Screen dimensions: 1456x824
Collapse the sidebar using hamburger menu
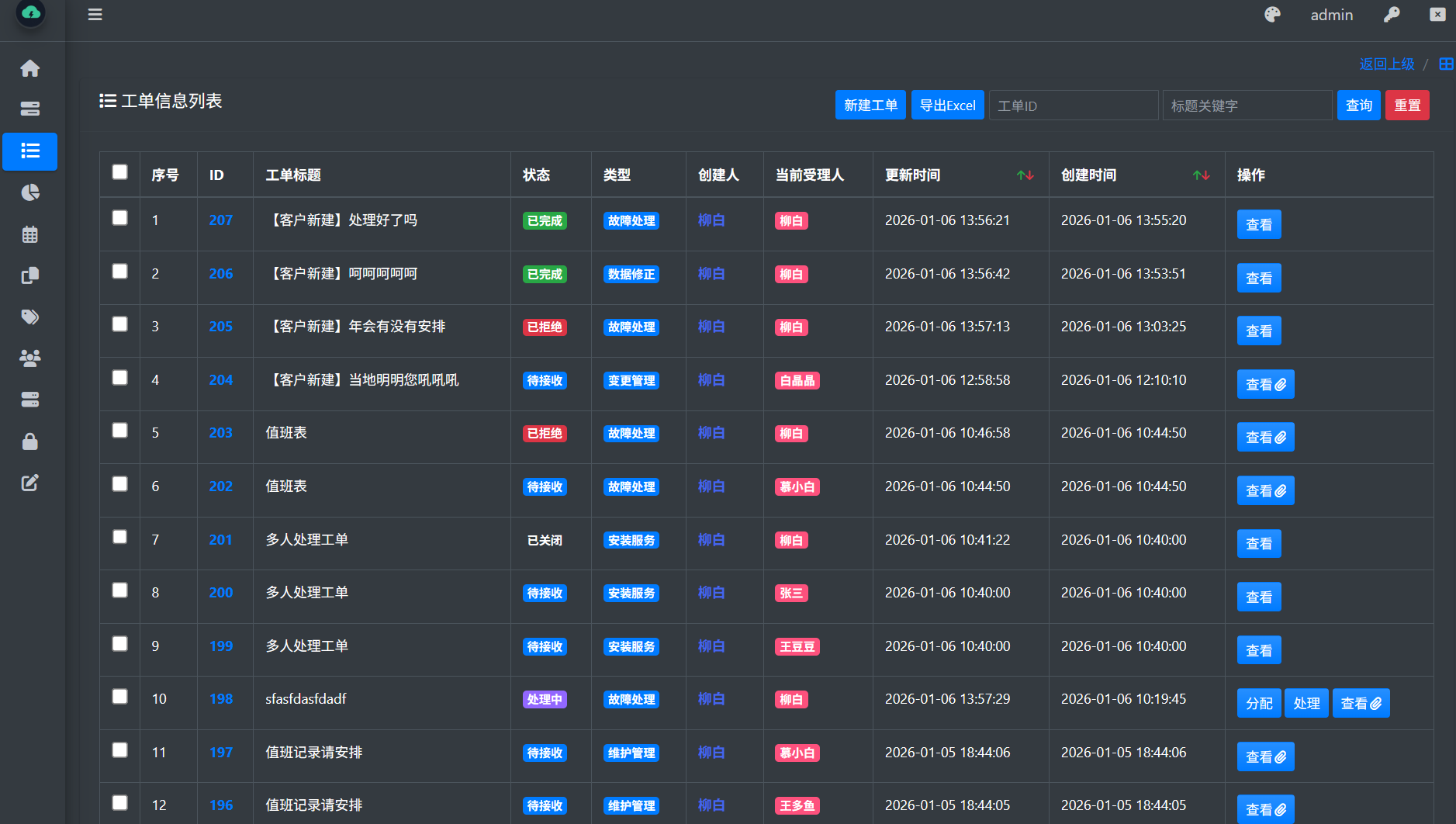(95, 14)
